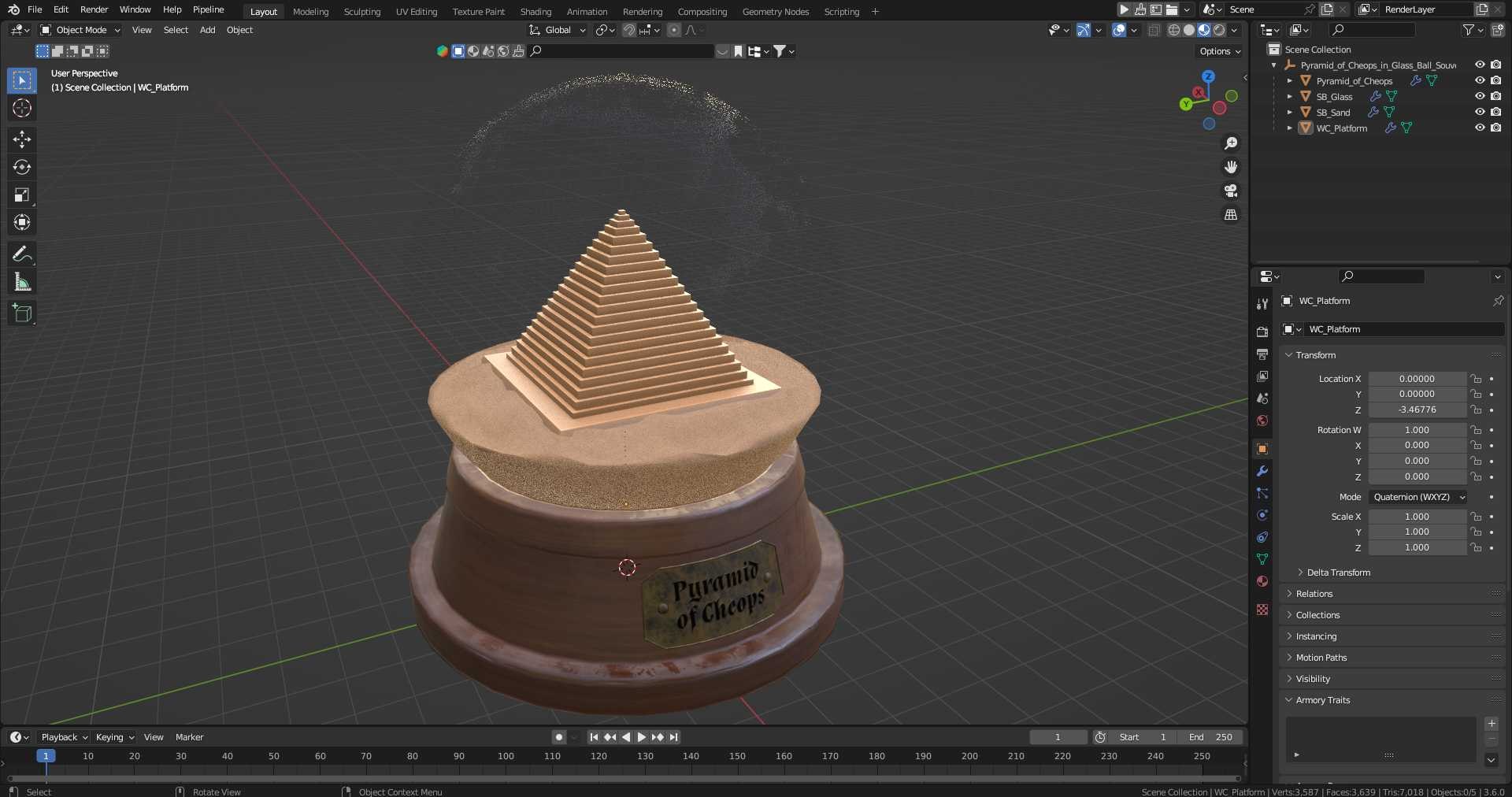The height and width of the screenshot is (797, 1512).
Task: Expand the Relations panel
Action: (x=1314, y=594)
